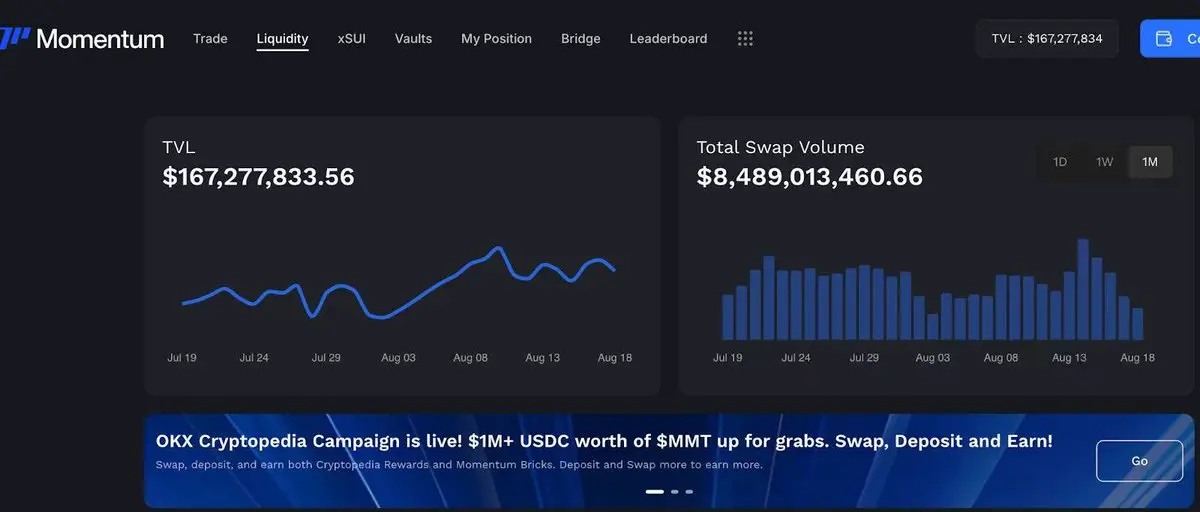Select the 1W volume timeframe
The image size is (1200, 512).
(x=1105, y=162)
